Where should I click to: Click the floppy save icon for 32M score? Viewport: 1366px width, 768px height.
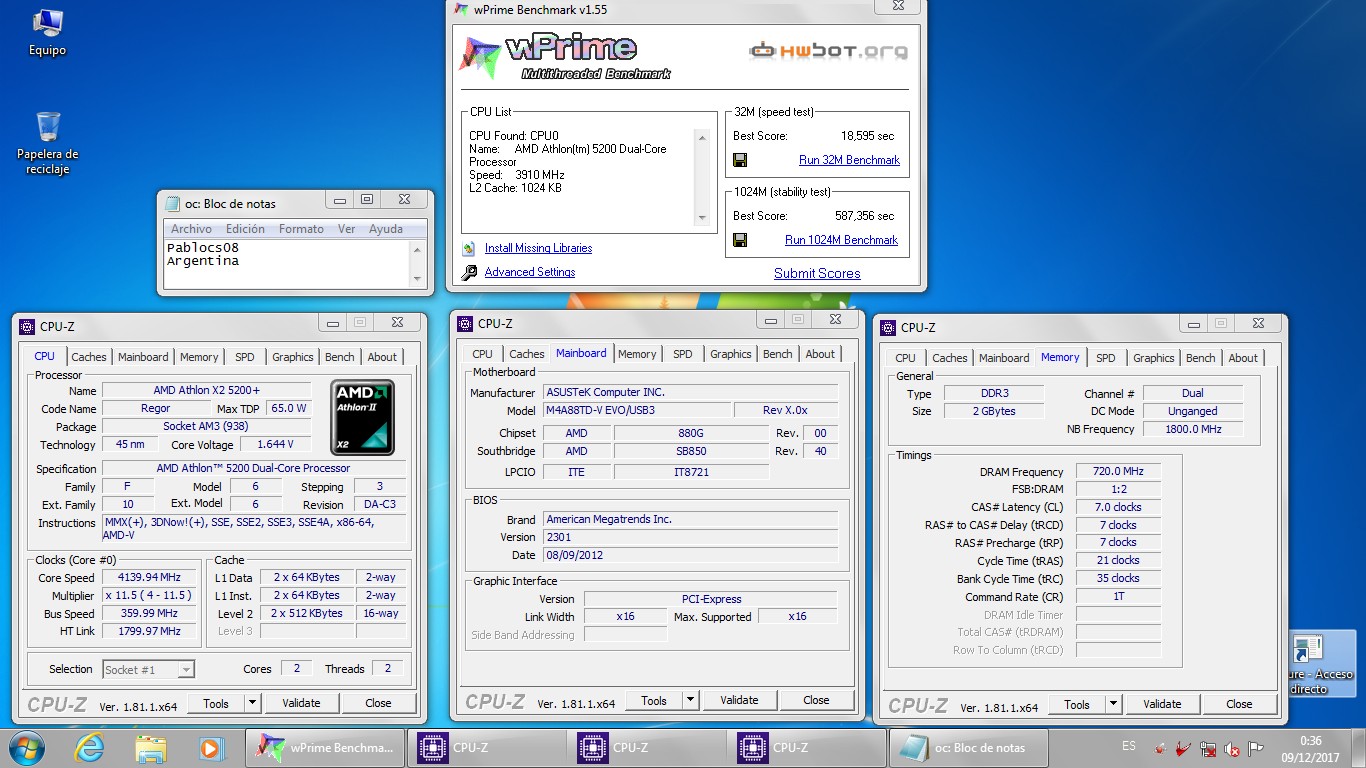point(740,160)
